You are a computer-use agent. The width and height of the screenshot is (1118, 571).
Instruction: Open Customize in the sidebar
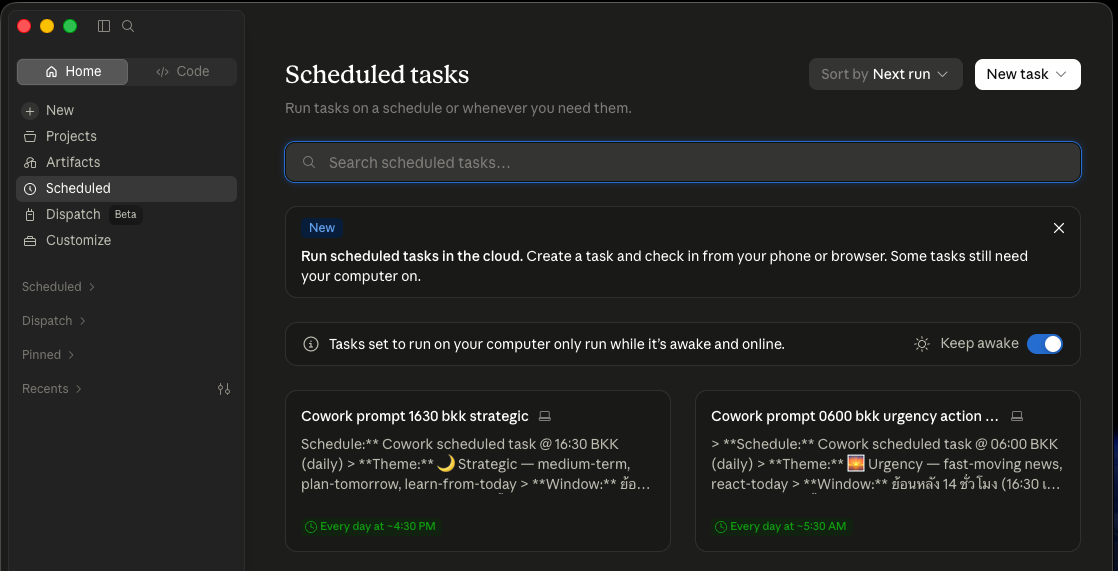pyautogui.click(x=126, y=240)
